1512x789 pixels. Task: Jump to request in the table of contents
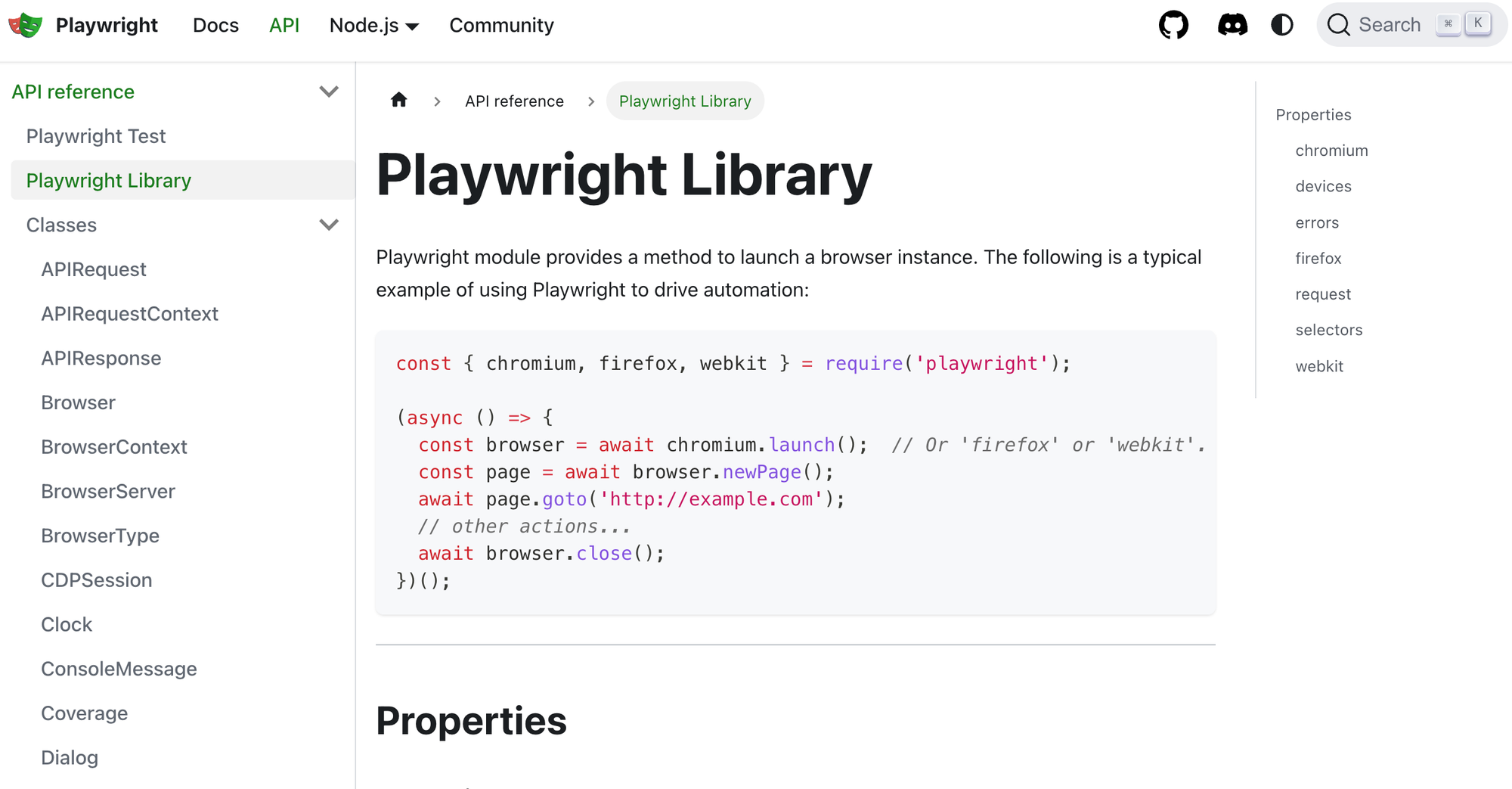tap(1323, 294)
